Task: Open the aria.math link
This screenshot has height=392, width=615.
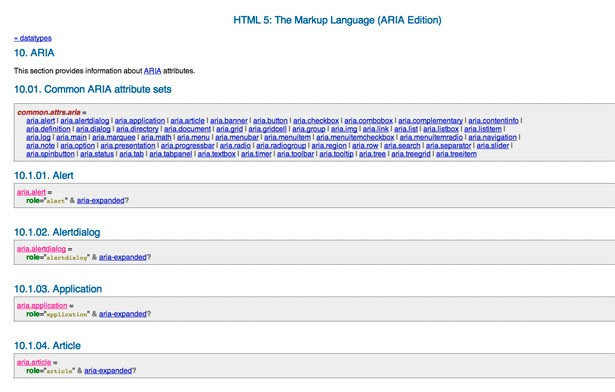Action: coord(156,137)
